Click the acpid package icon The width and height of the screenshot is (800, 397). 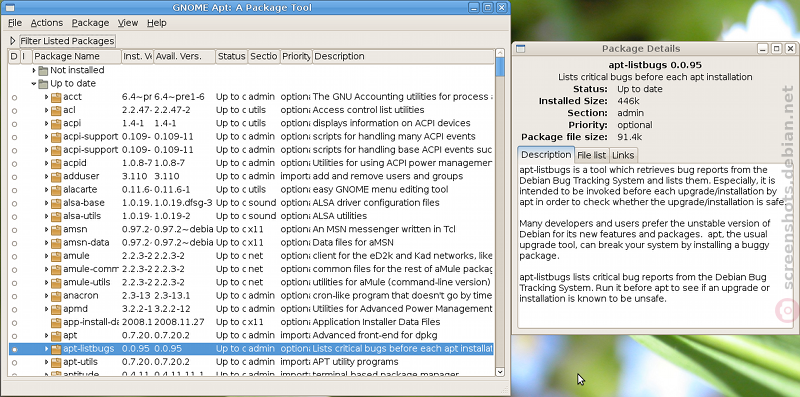pyautogui.click(x=56, y=163)
